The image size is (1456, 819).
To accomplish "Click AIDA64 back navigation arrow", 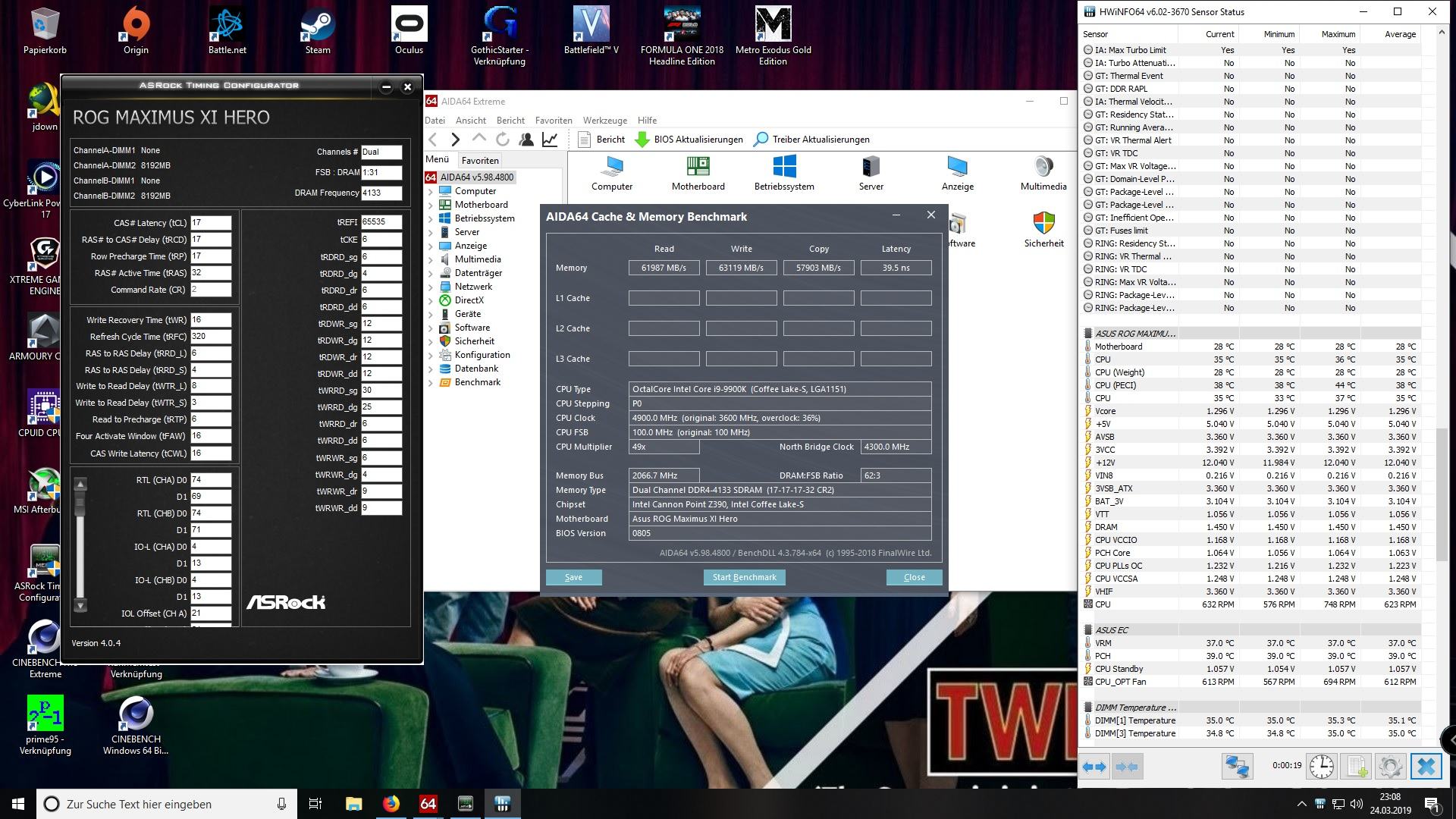I will [x=433, y=140].
